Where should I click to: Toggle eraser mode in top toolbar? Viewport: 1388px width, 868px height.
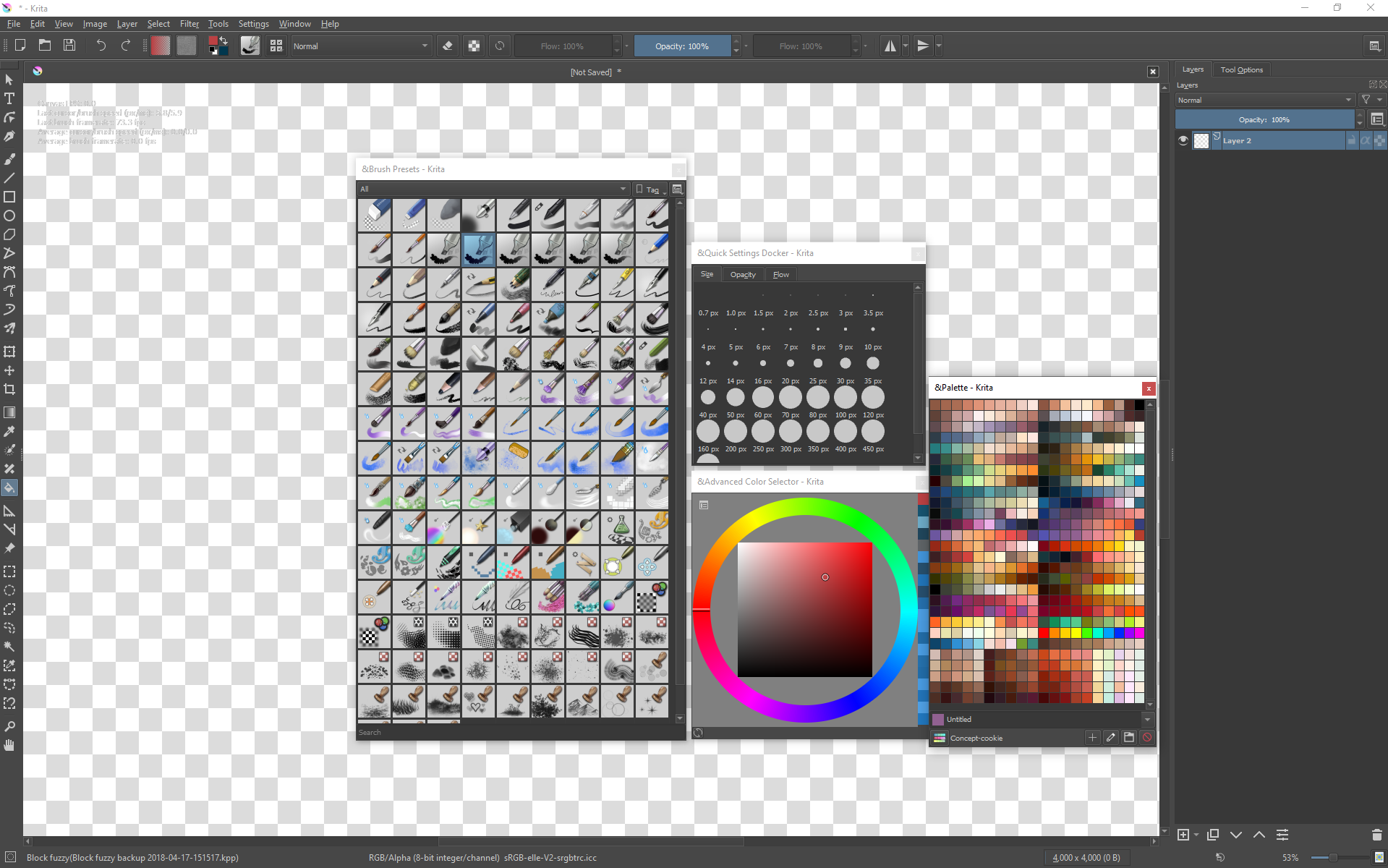tap(448, 46)
